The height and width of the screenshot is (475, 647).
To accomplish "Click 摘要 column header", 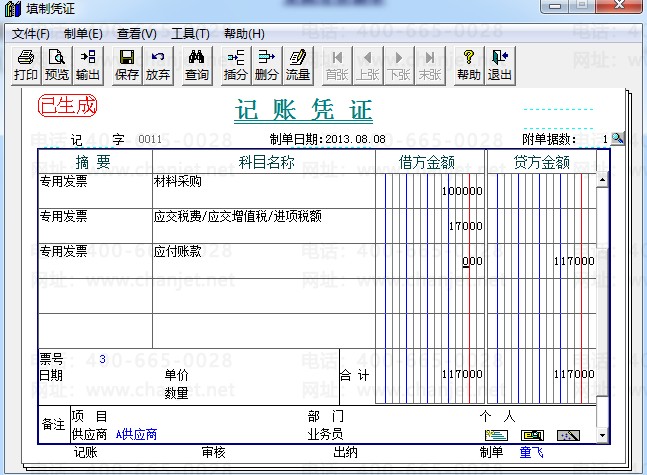I will tap(93, 162).
